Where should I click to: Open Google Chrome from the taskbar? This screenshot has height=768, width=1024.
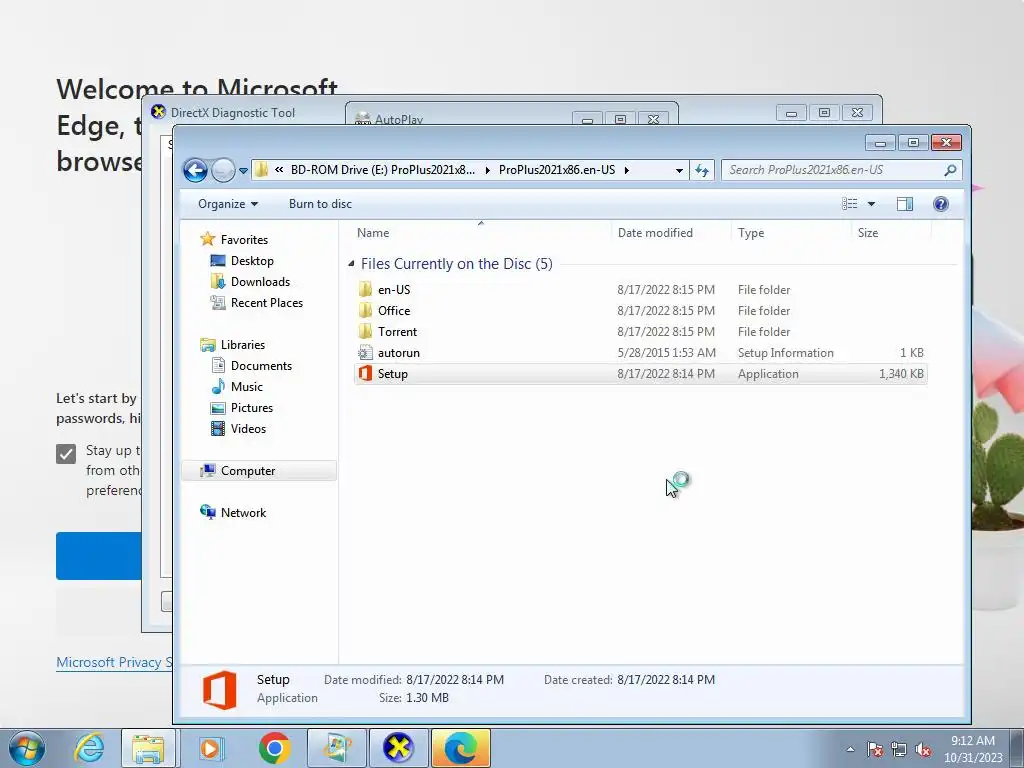[274, 748]
